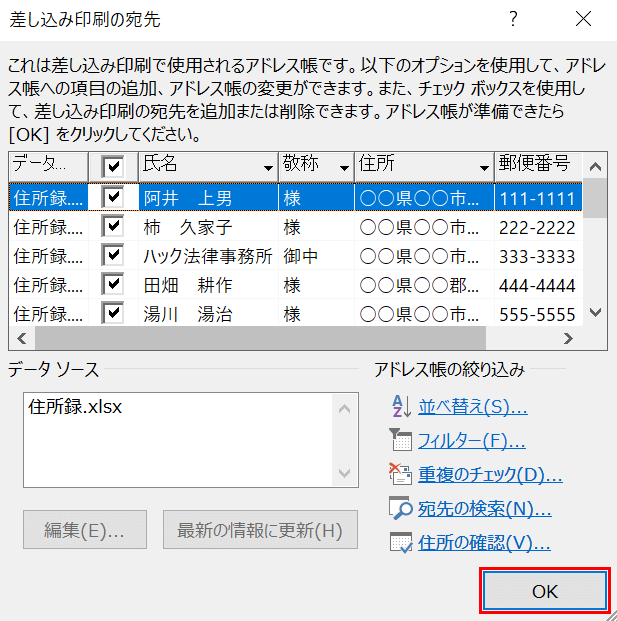Click the horizontal scroll-right arrow
Viewport: 617px width, 621px height.
pyautogui.click(x=569, y=338)
